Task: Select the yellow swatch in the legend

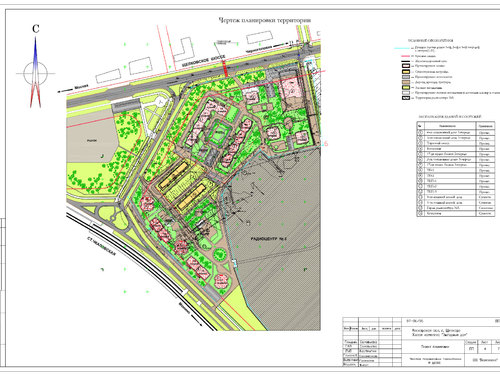Action: 406,72
